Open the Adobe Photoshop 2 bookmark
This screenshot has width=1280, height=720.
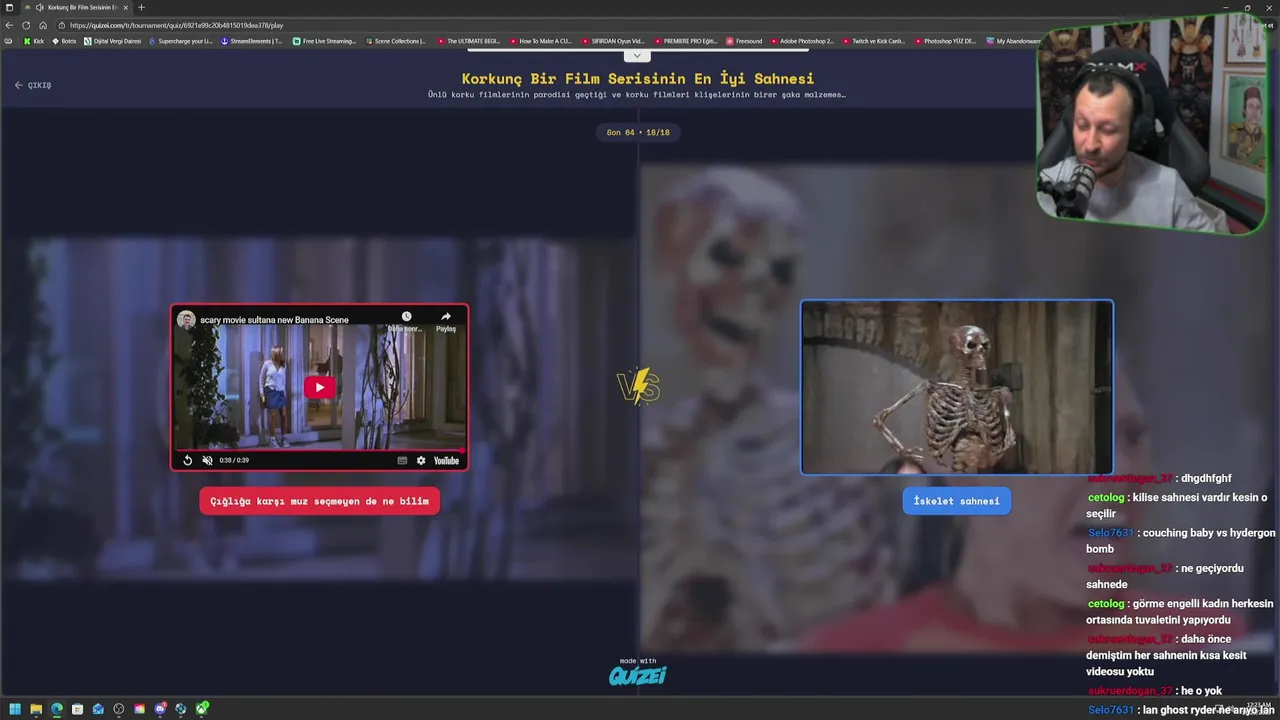click(802, 41)
